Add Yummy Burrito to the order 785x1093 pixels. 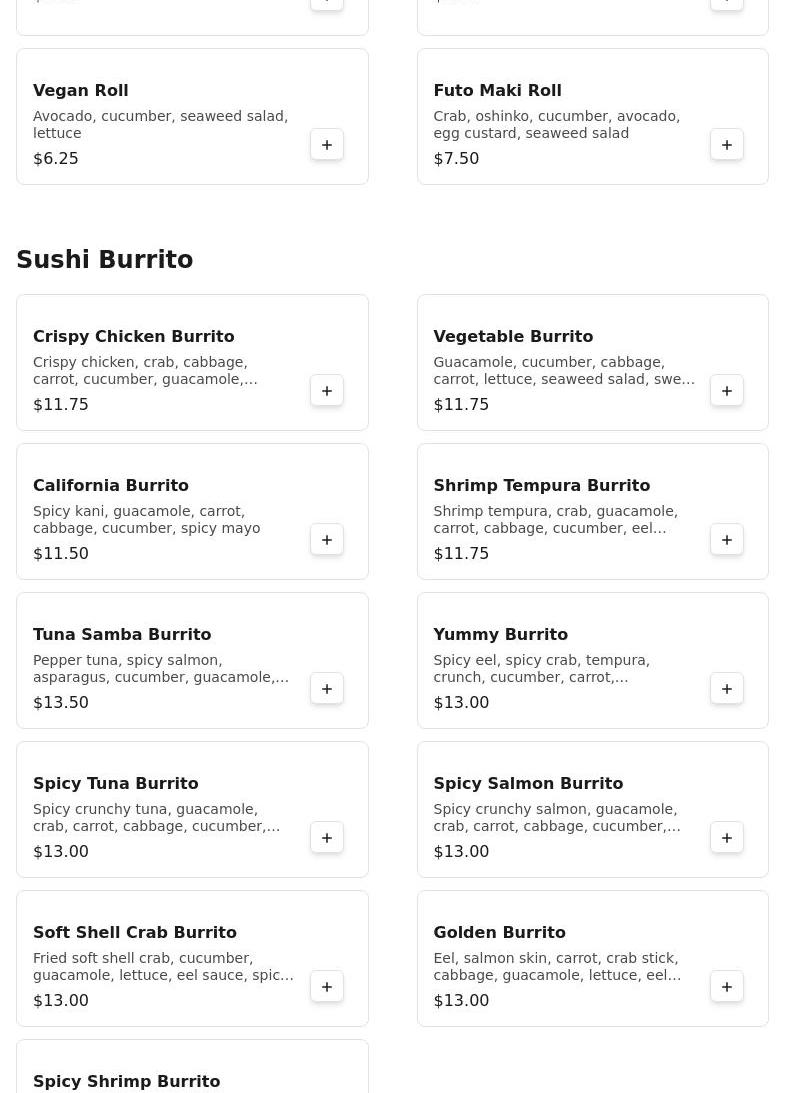click(x=727, y=689)
